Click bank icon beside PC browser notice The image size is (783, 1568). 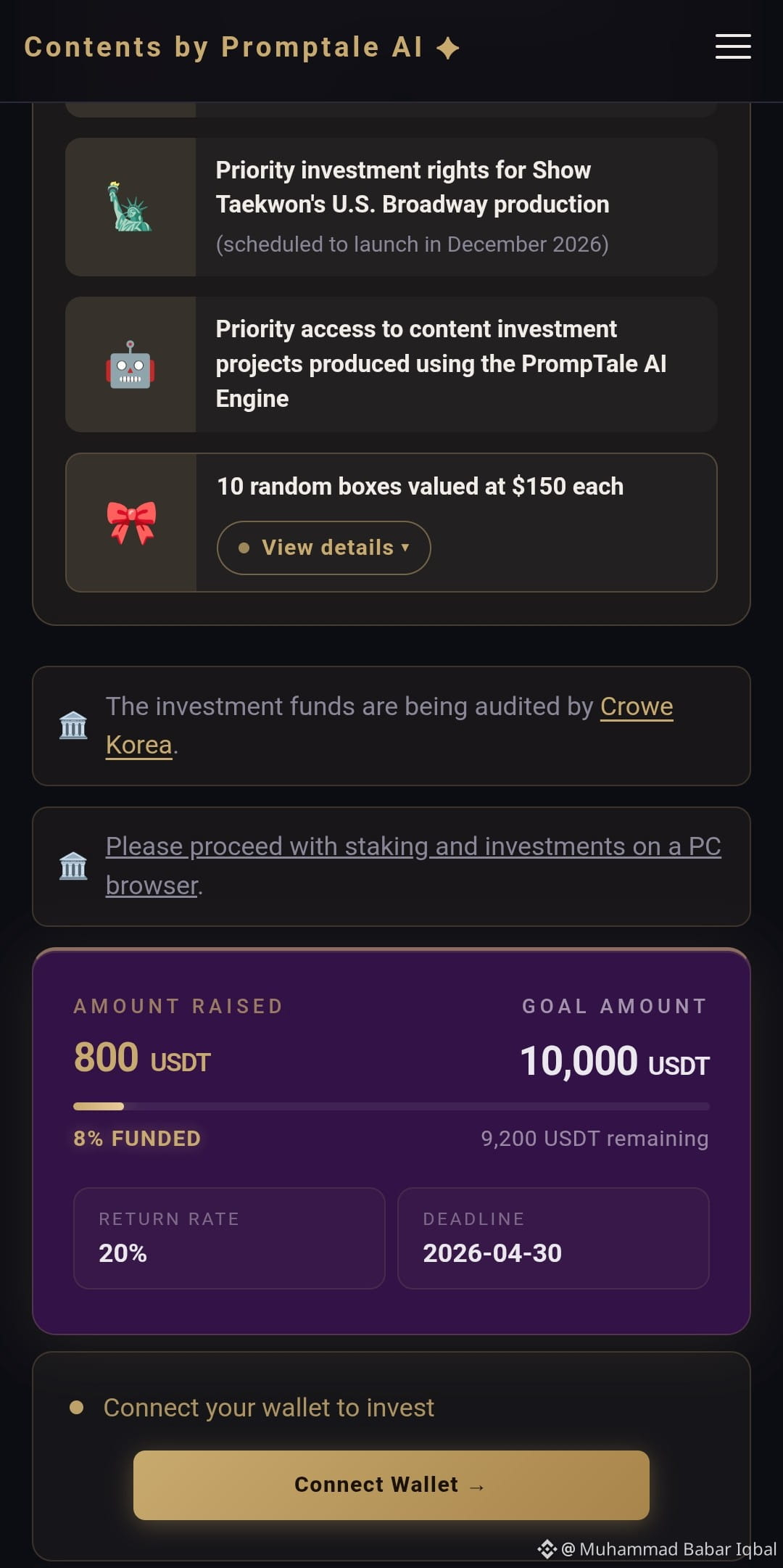(x=73, y=866)
